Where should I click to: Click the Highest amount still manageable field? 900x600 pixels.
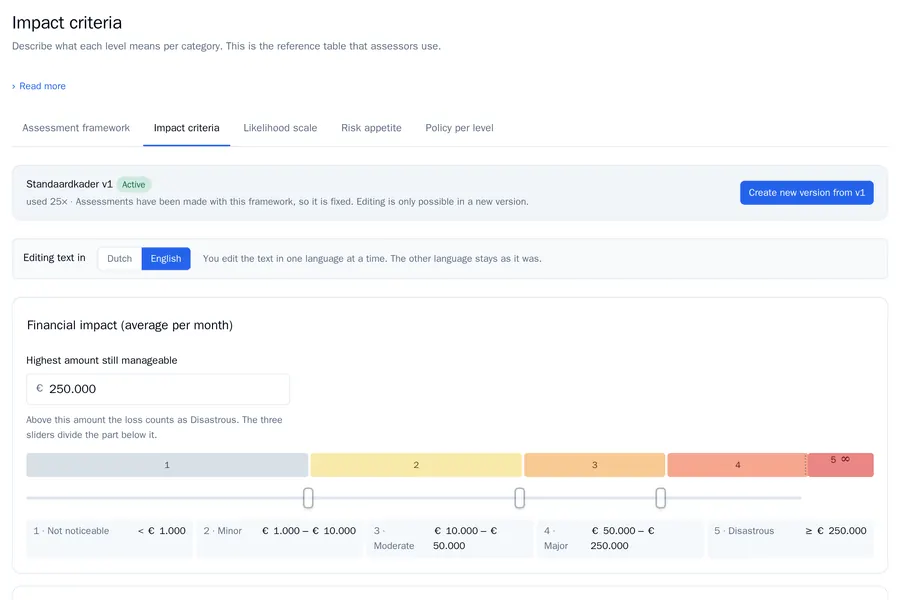pos(158,389)
